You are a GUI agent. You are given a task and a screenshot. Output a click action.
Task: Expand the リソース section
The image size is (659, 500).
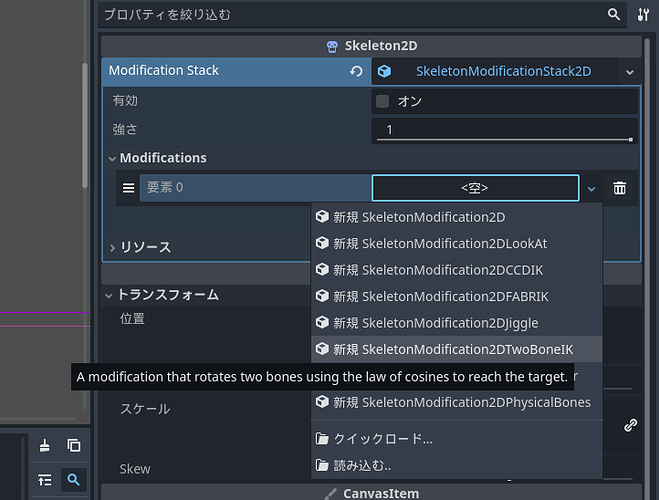[112, 247]
